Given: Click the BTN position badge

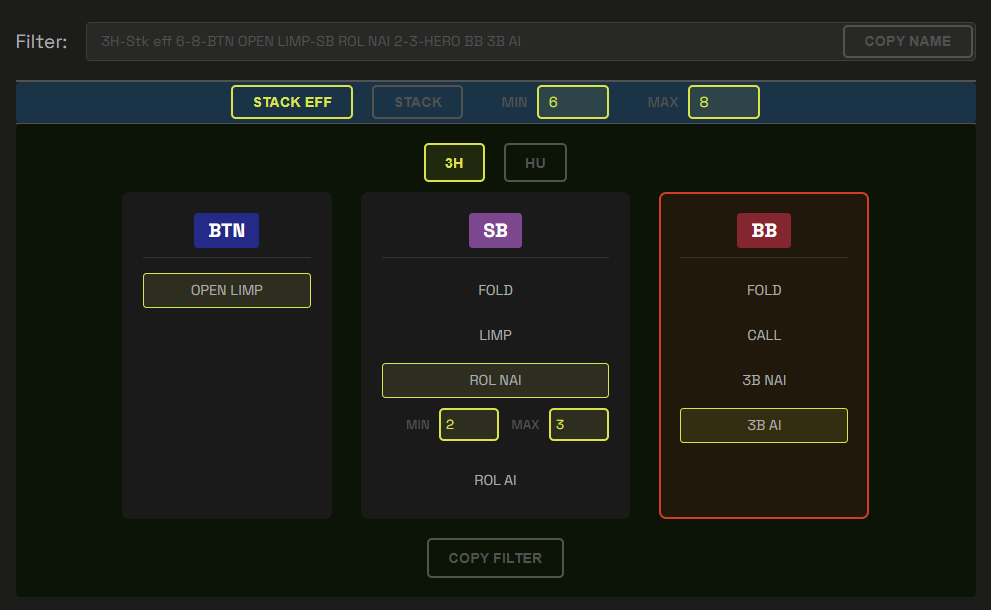Looking at the screenshot, I should pyautogui.click(x=226, y=230).
